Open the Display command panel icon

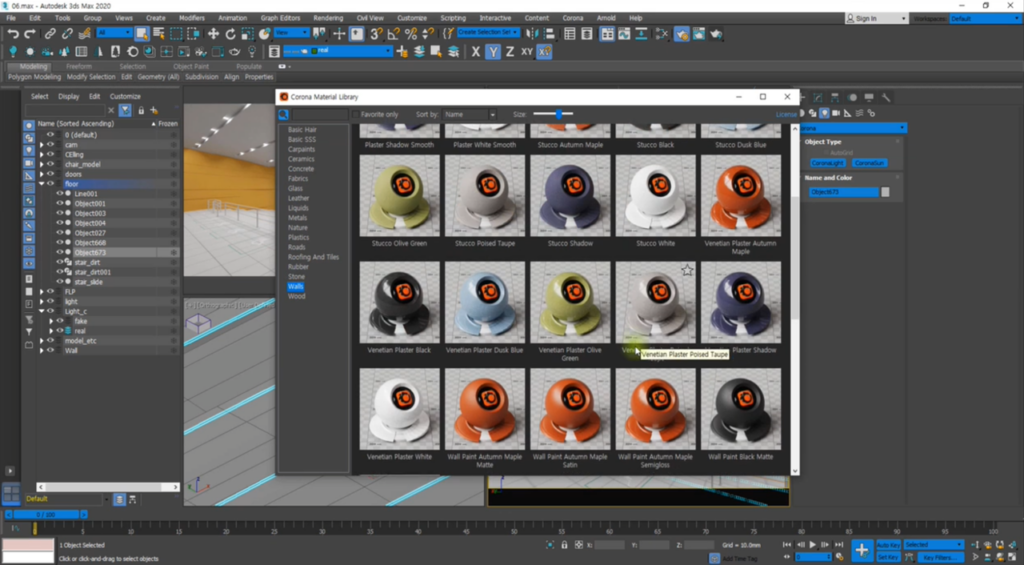(x=869, y=97)
